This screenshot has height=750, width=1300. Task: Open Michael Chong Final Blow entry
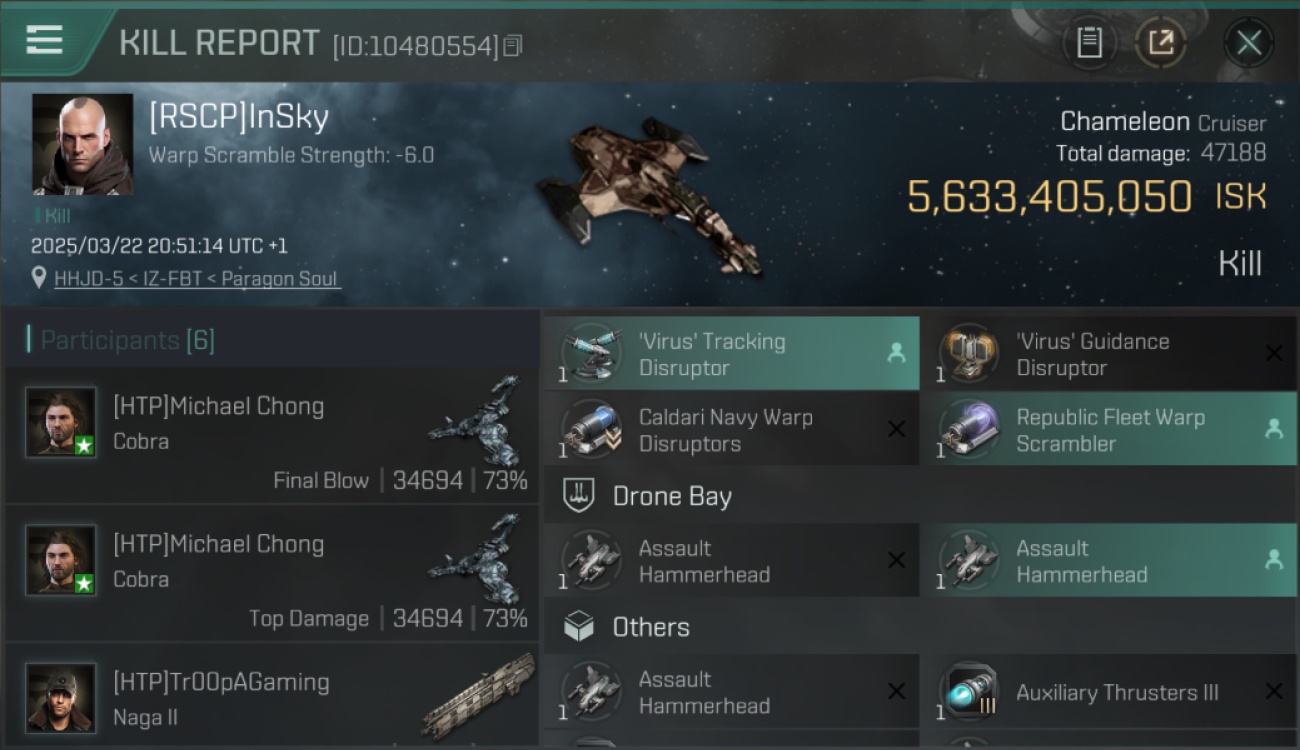pyautogui.click(x=271, y=436)
